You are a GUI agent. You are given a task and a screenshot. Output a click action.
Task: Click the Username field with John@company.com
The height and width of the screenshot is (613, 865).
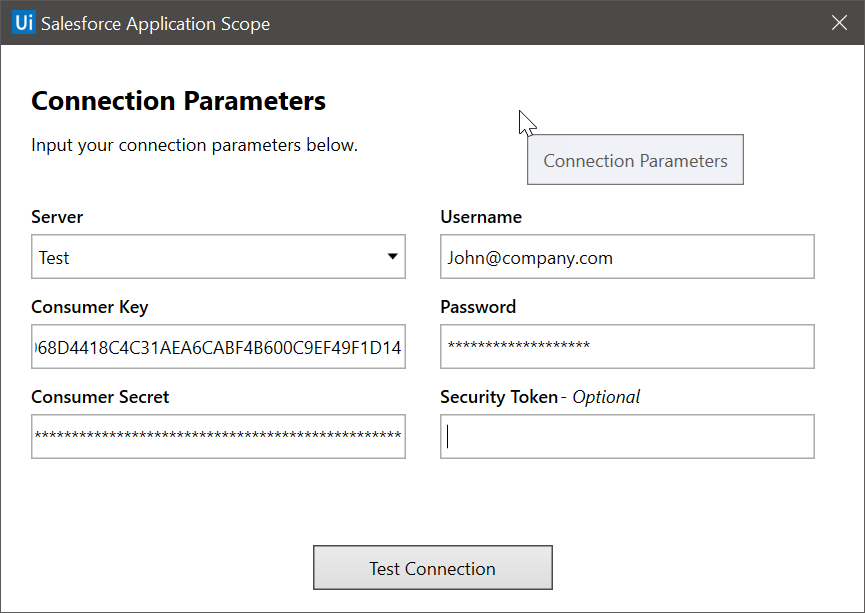[627, 257]
